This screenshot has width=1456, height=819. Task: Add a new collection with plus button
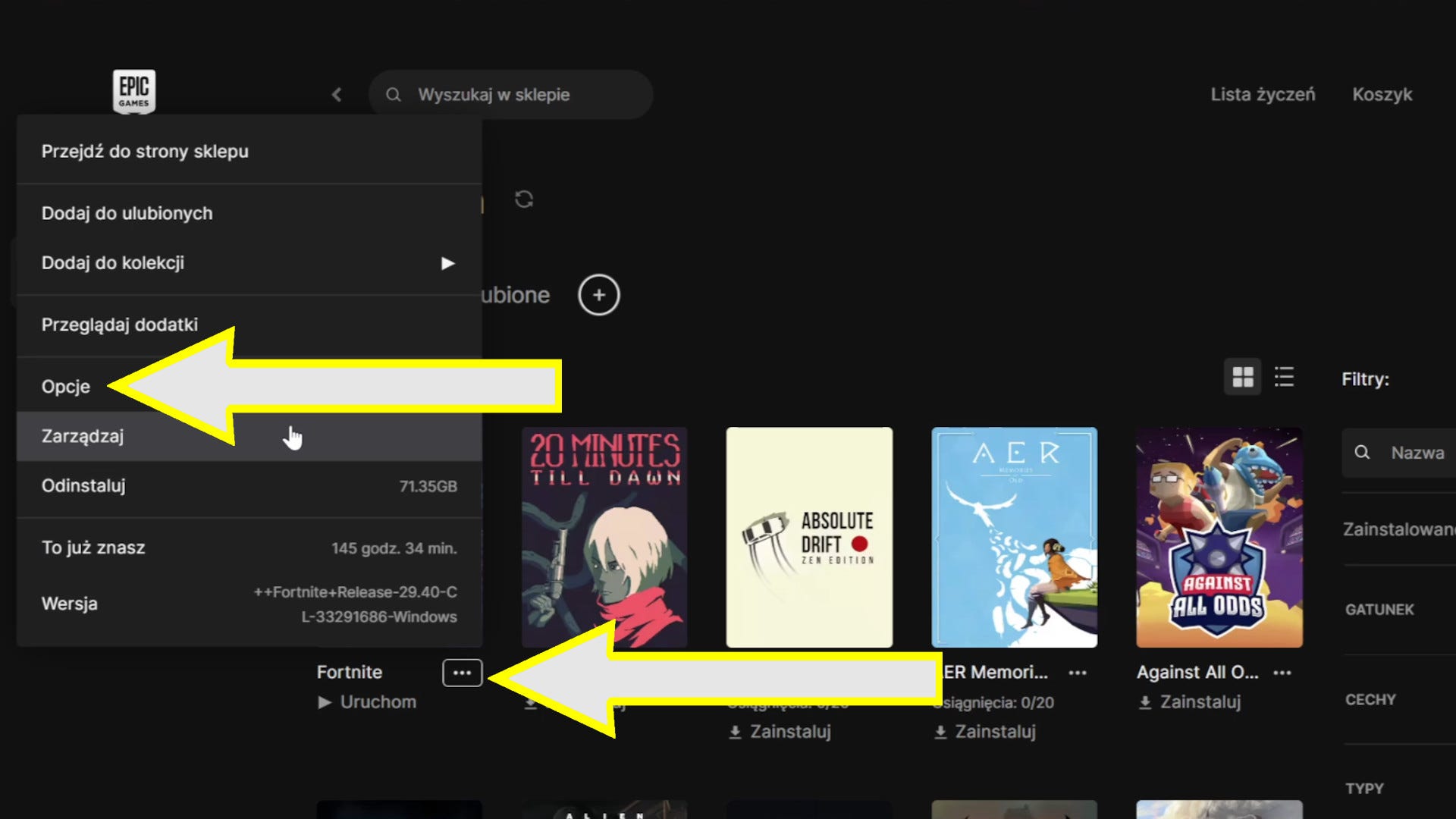[x=599, y=295]
